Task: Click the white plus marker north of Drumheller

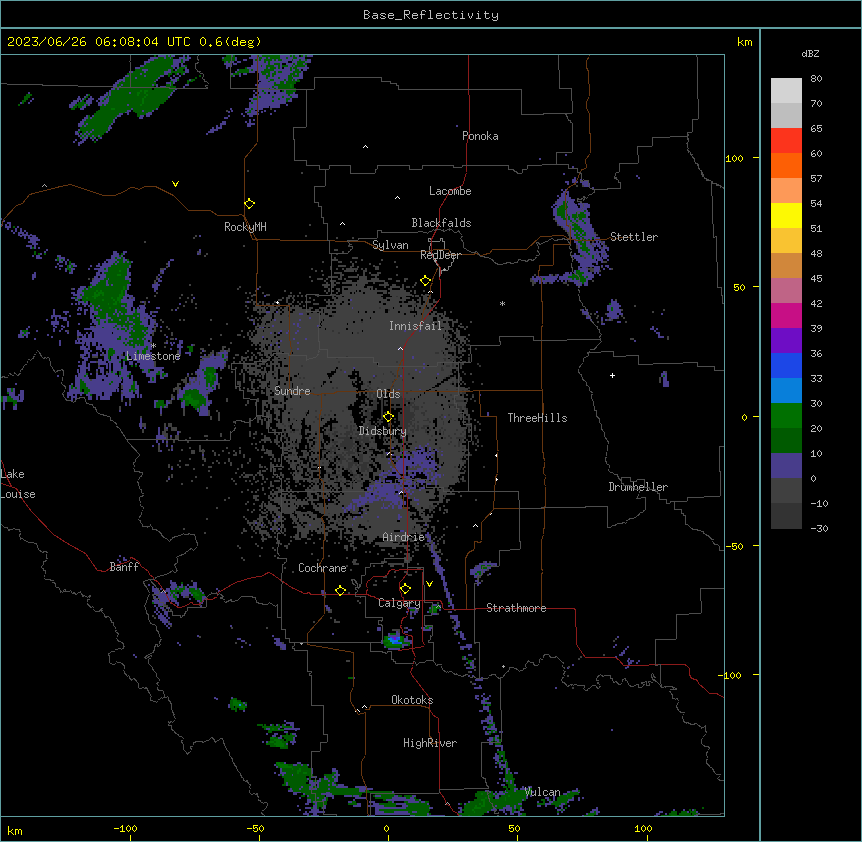Action: [x=612, y=375]
